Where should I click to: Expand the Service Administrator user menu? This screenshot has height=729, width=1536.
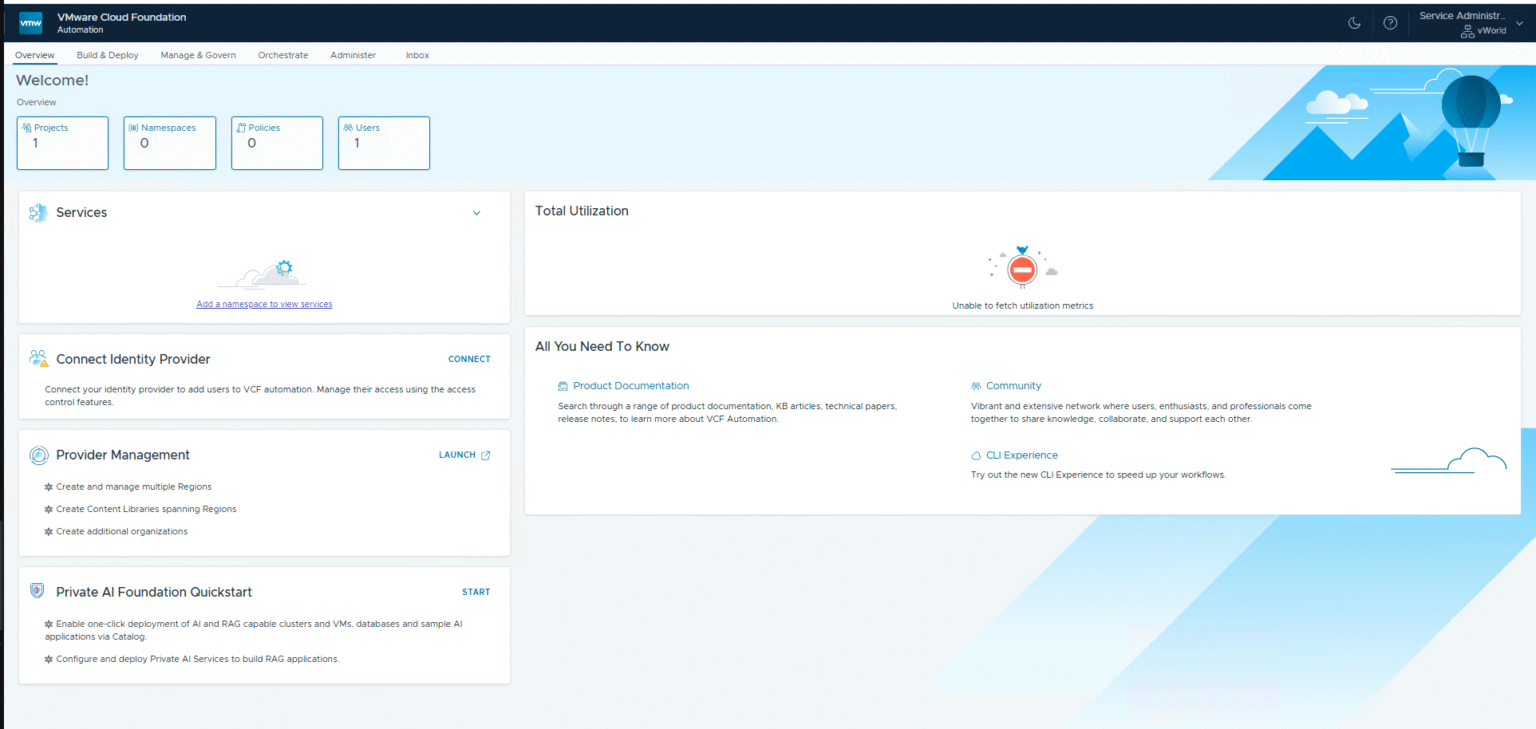pyautogui.click(x=1470, y=23)
